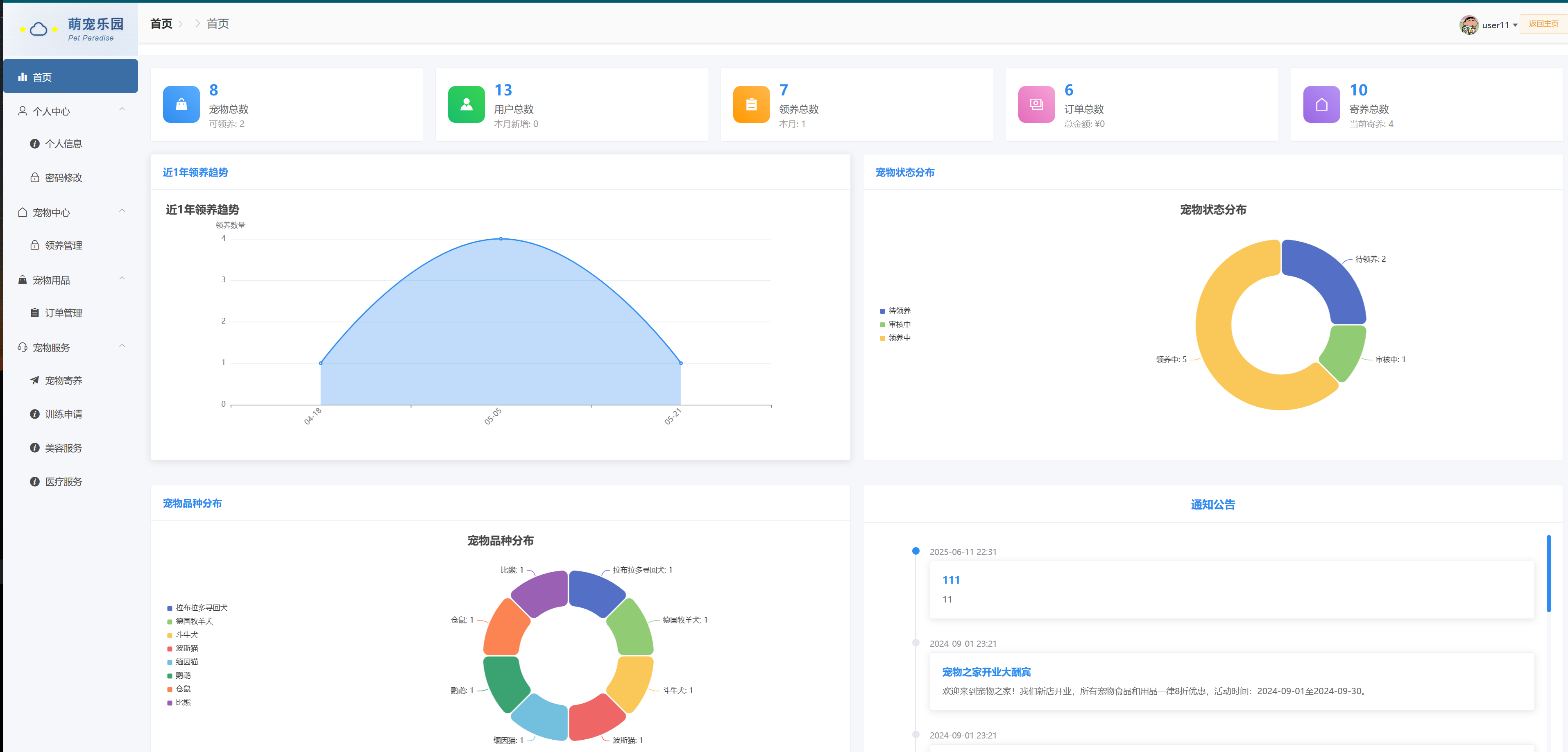
Task: Open the 宠物之家开业大酬宾 announcement title
Action: 986,672
